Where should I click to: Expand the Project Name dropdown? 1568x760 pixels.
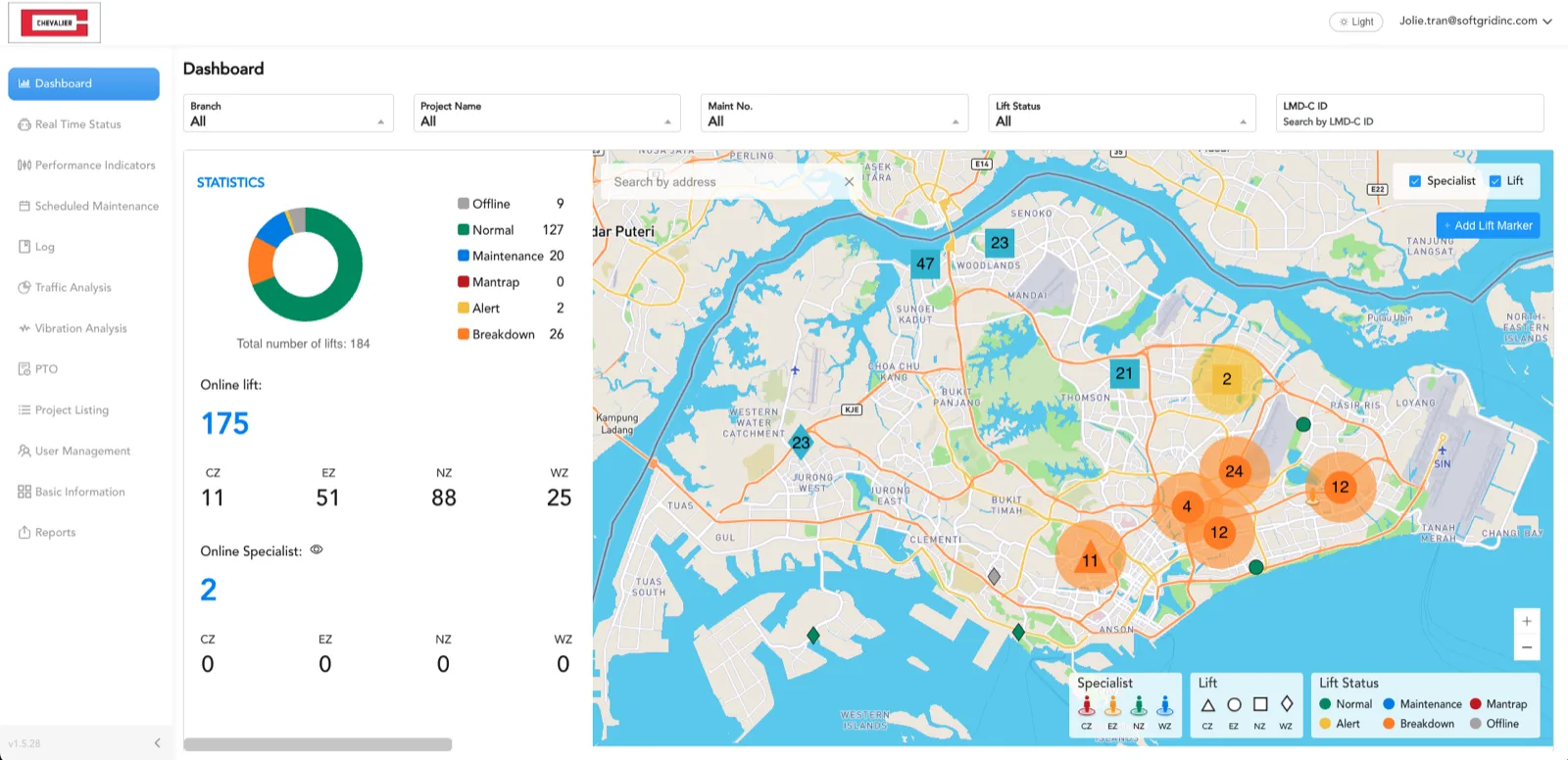coord(547,114)
